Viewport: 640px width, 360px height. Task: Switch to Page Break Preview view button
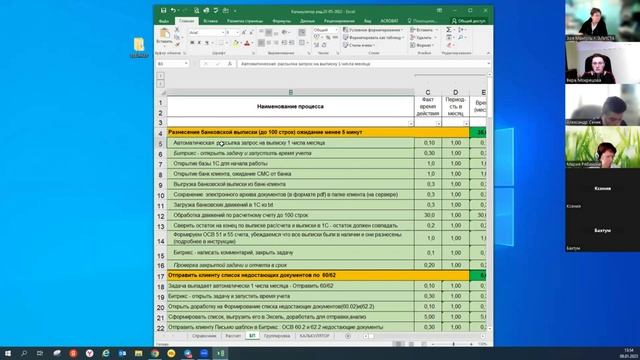[x=423, y=344]
